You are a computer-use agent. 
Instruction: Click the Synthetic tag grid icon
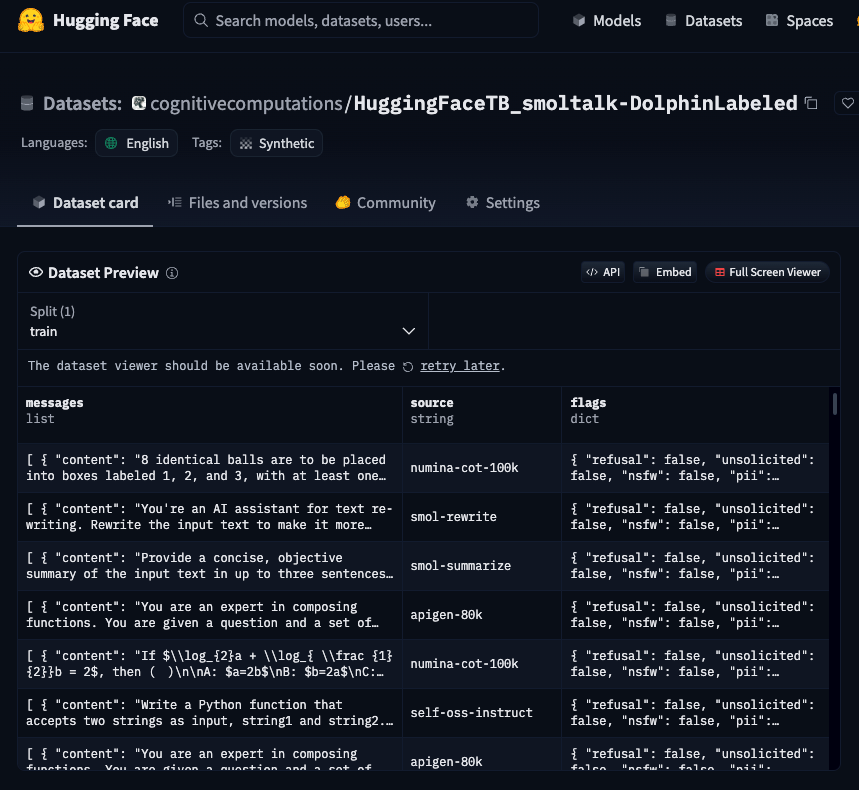pyautogui.click(x=246, y=144)
